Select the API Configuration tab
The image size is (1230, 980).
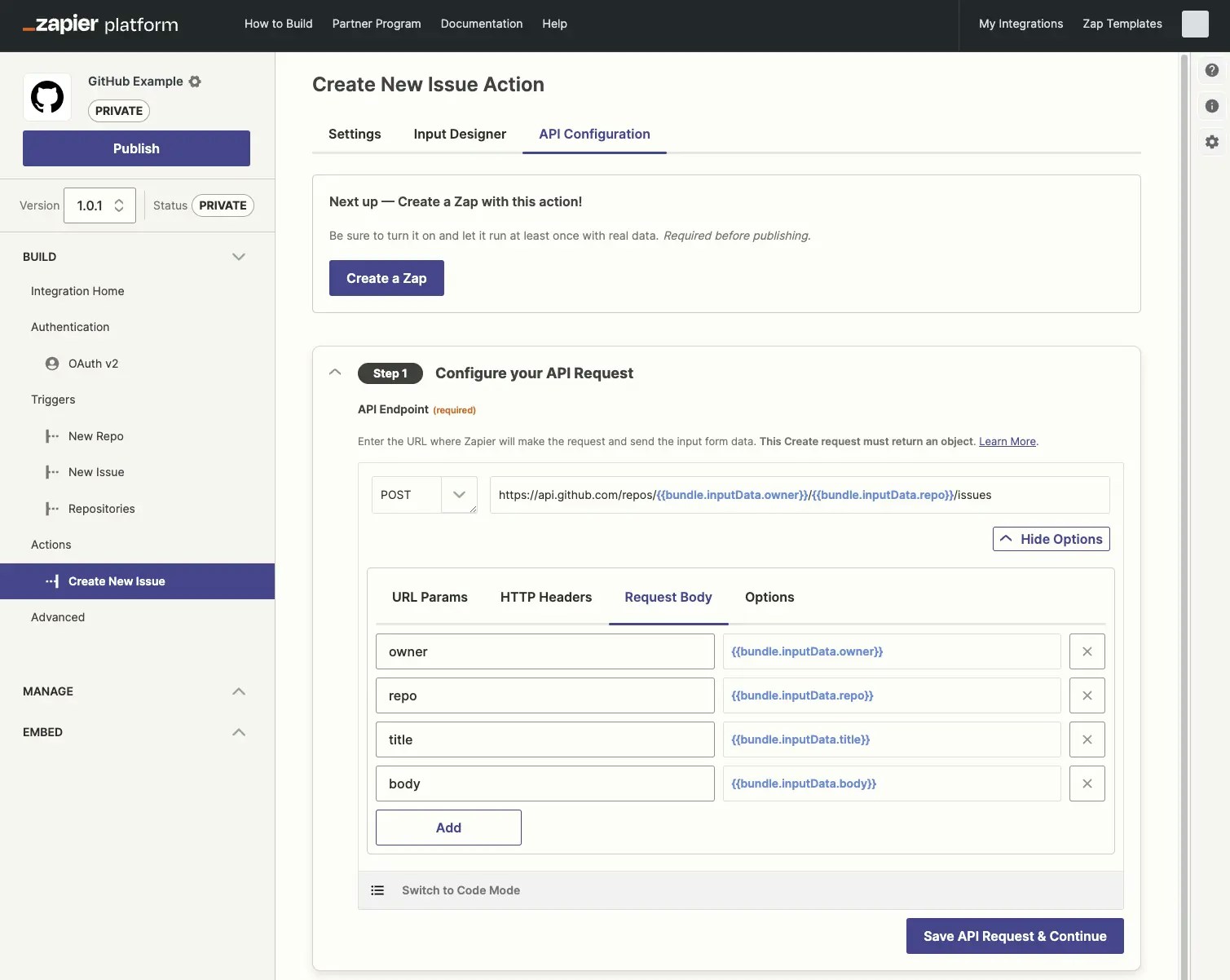click(x=594, y=134)
